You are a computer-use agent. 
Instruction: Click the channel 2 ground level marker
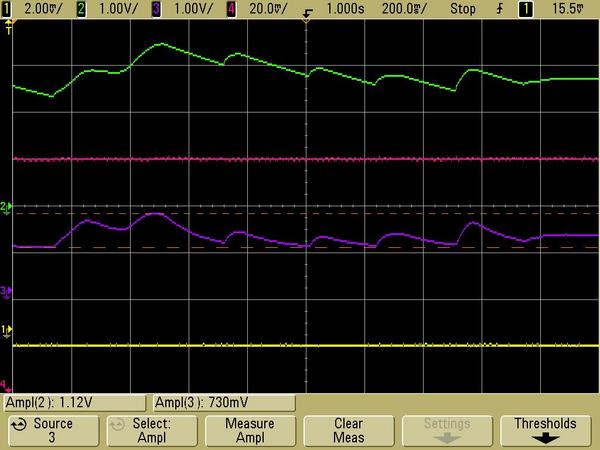(5, 207)
